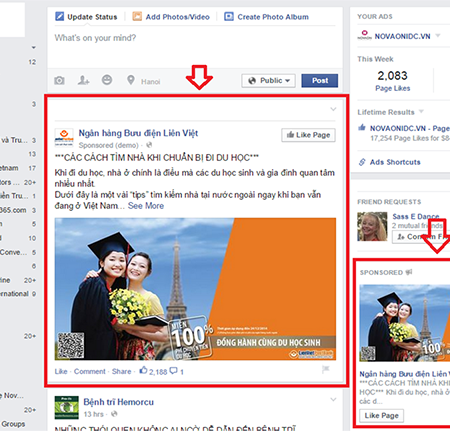Click the flag icon on post
Screen dimensions: 450x431
click(326, 369)
